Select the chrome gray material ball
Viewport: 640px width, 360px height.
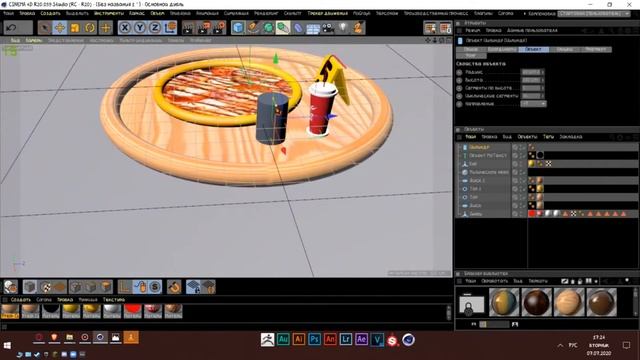[x=112, y=311]
